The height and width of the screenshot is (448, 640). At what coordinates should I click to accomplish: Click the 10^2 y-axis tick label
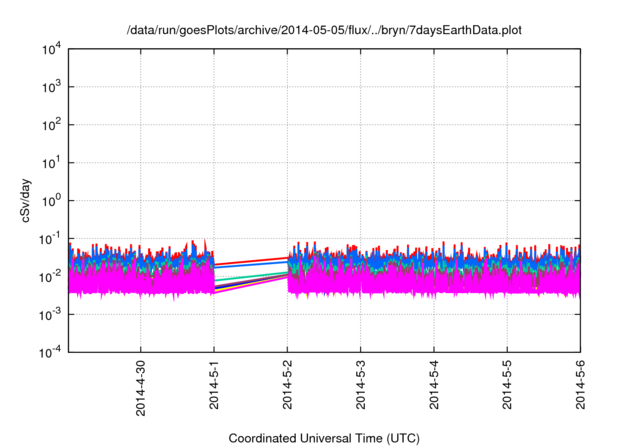tap(51, 125)
